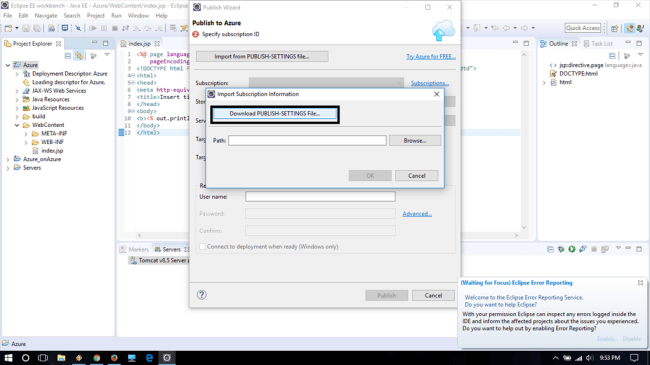Cancel the Import Subscription Information dialog
This screenshot has width=650, height=365.
417,175
